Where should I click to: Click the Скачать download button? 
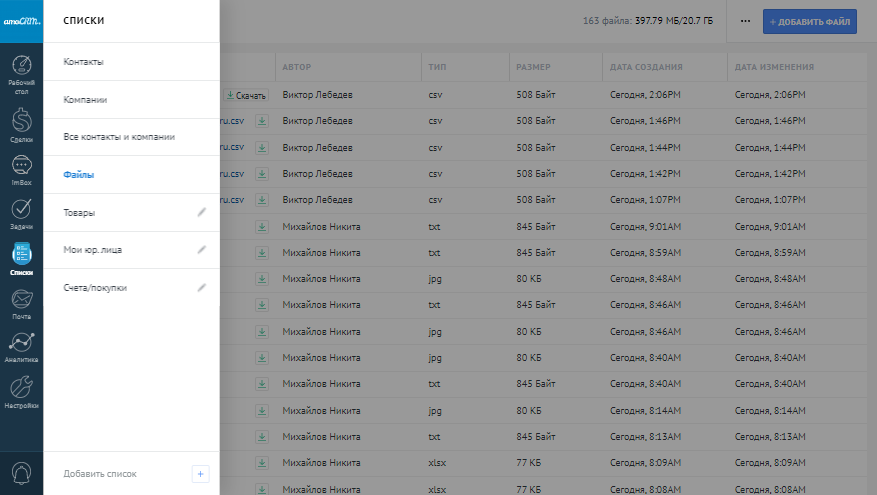(246, 96)
